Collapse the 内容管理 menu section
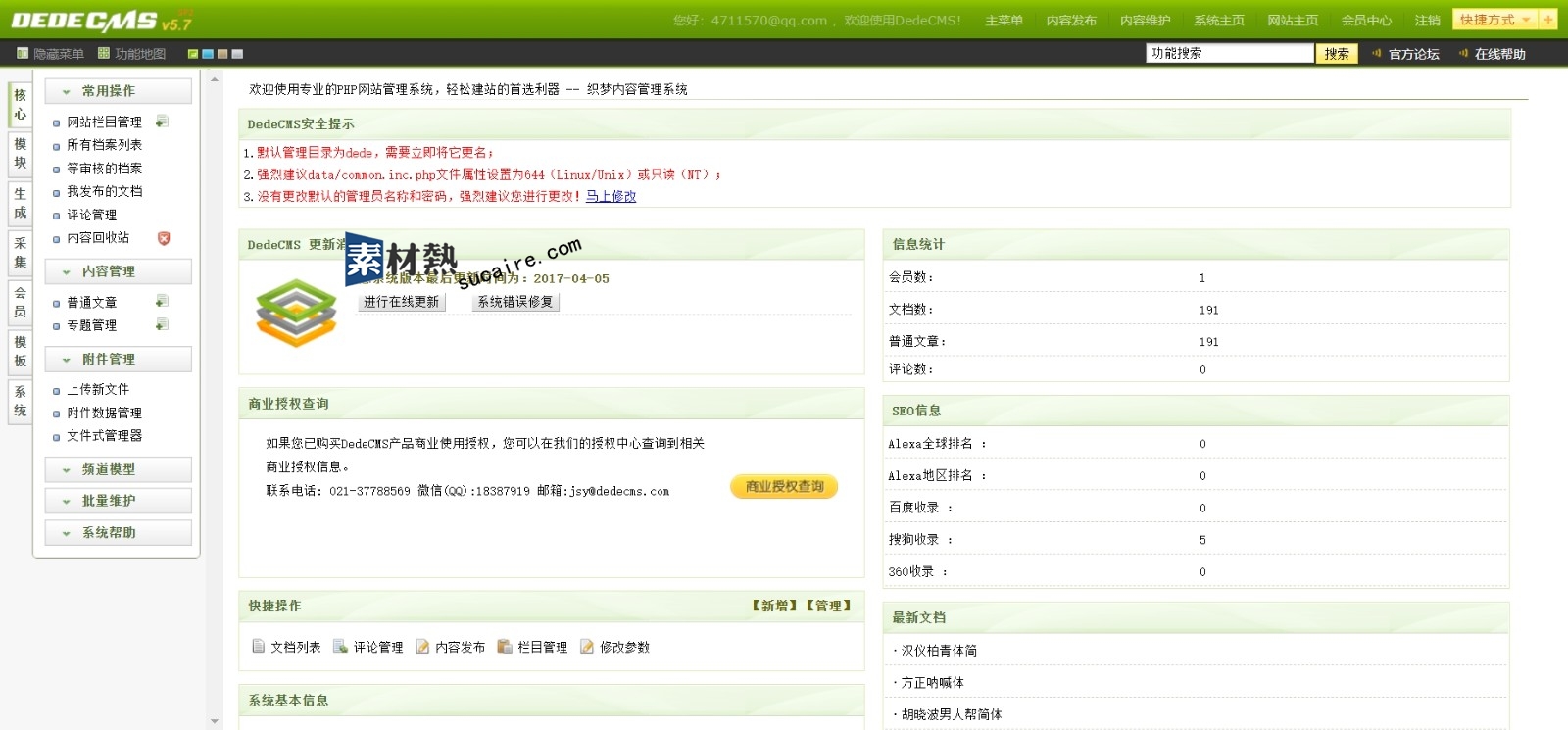Image resolution: width=1568 pixels, height=730 pixels. tap(118, 271)
